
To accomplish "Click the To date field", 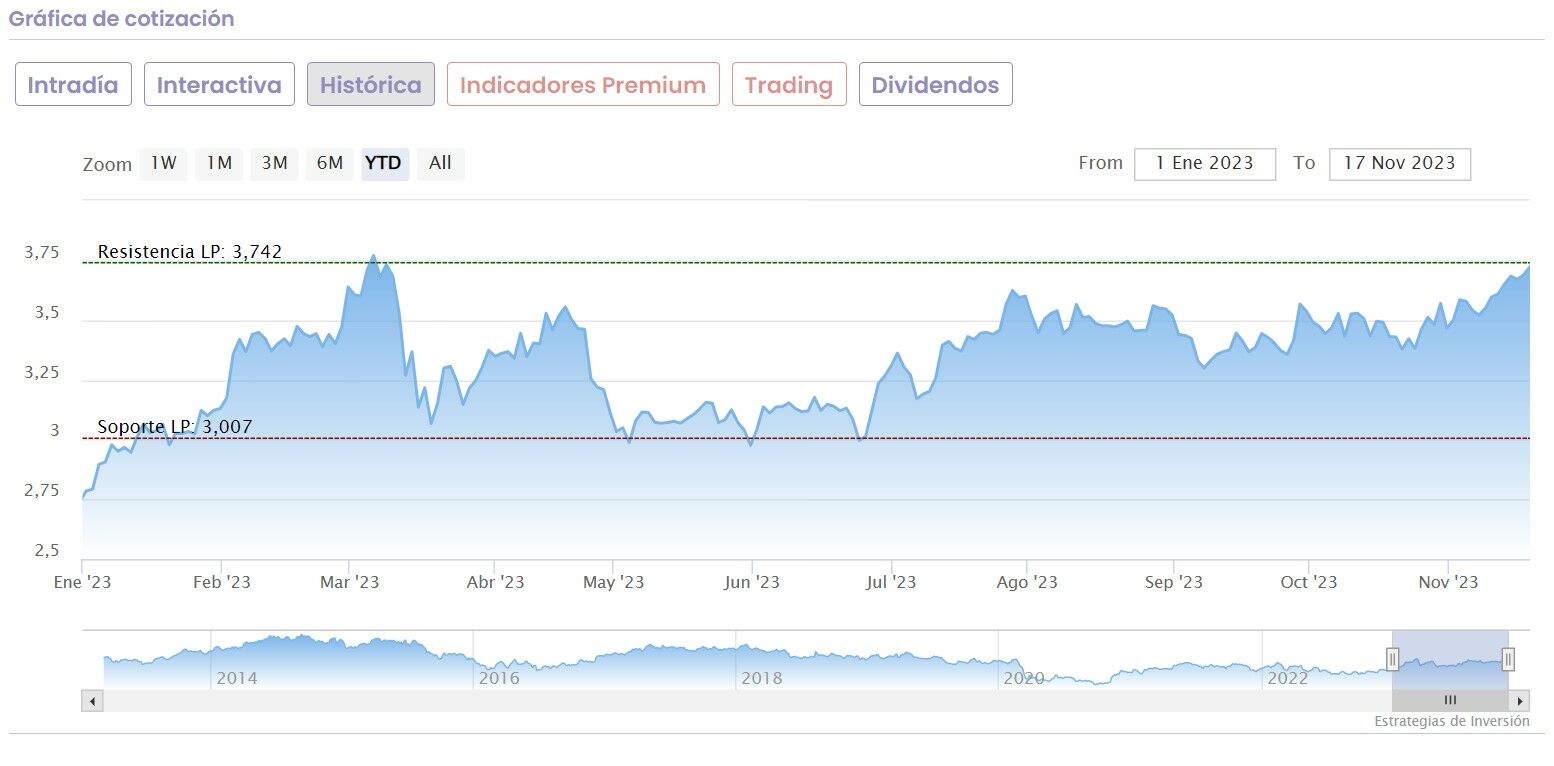I will (1399, 163).
